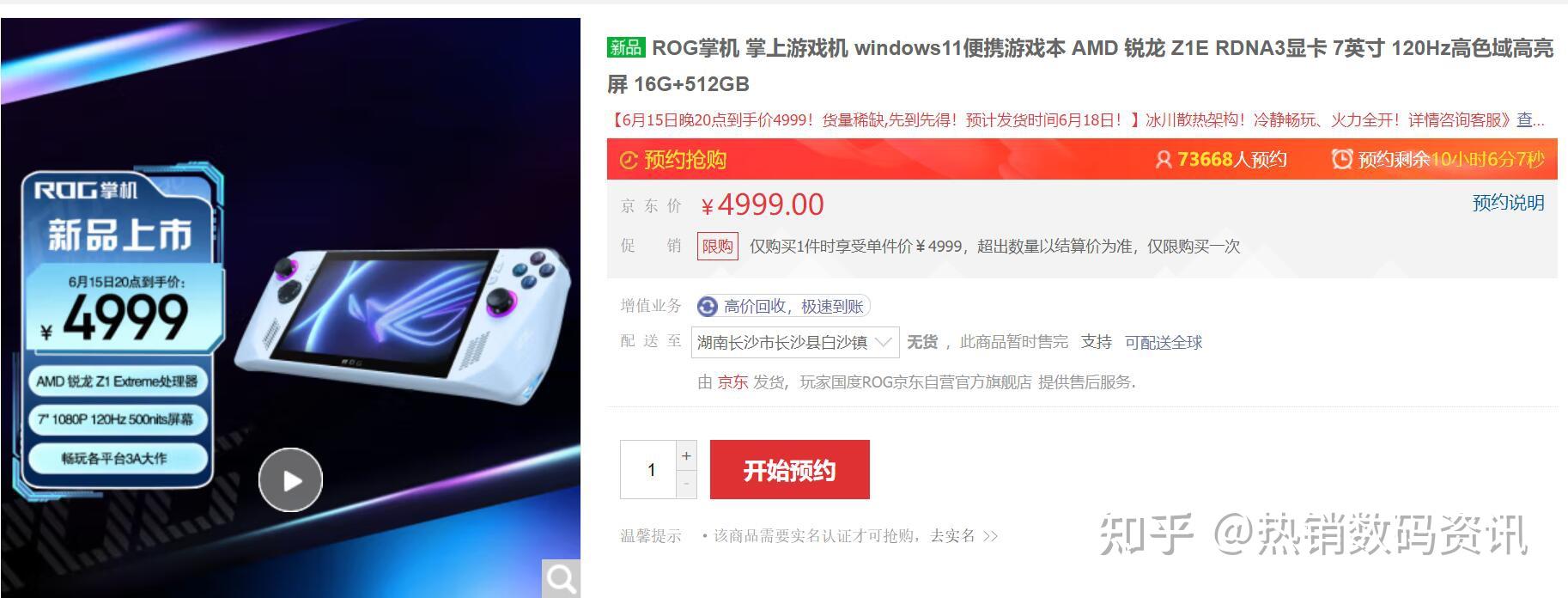
Task: Open the 京东 shipping link
Action: [732, 382]
